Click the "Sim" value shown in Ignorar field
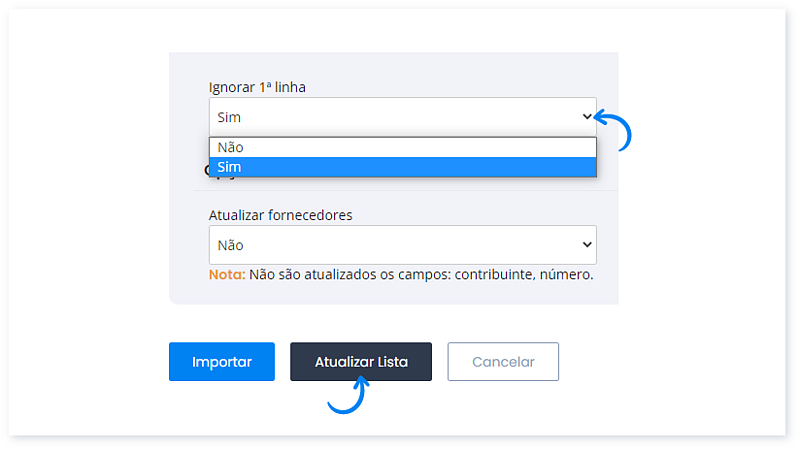Viewport: 800px width, 450px height. coord(229,117)
